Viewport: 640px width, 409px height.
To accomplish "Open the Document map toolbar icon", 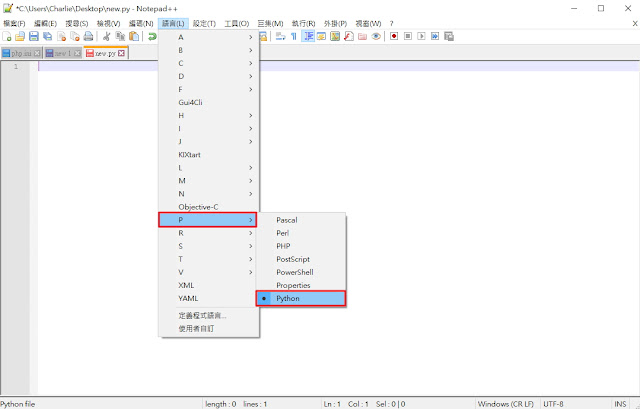I will (335, 36).
